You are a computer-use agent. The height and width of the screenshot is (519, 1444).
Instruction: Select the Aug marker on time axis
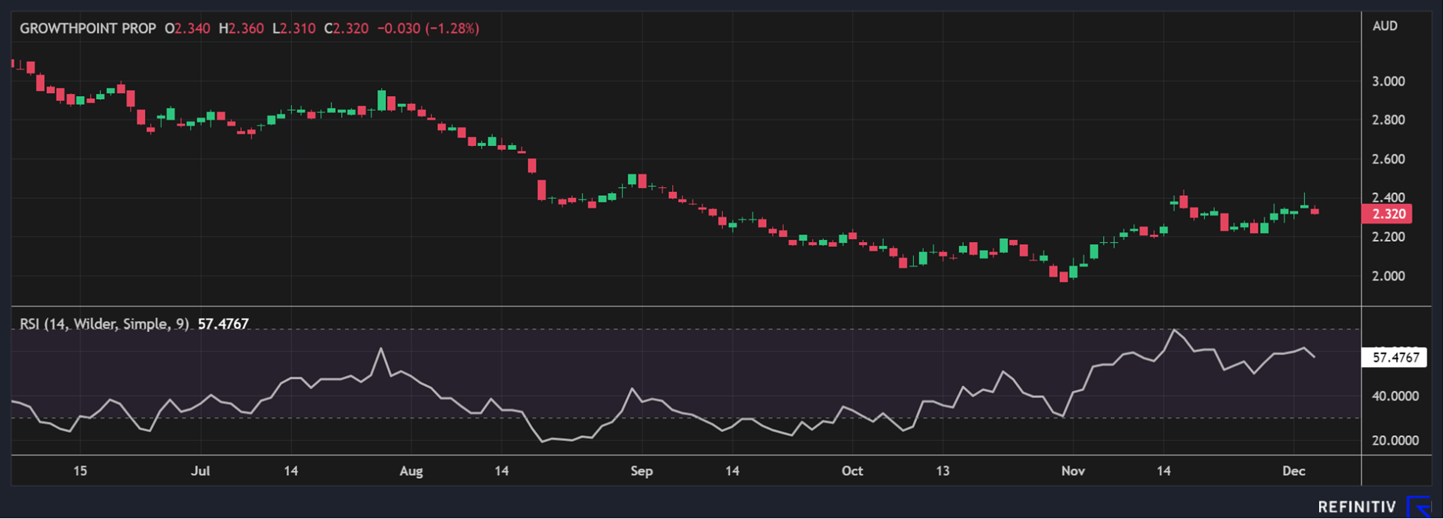411,471
